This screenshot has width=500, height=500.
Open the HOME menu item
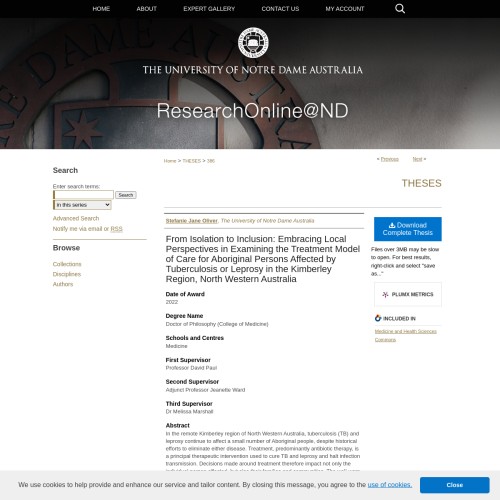101,9
